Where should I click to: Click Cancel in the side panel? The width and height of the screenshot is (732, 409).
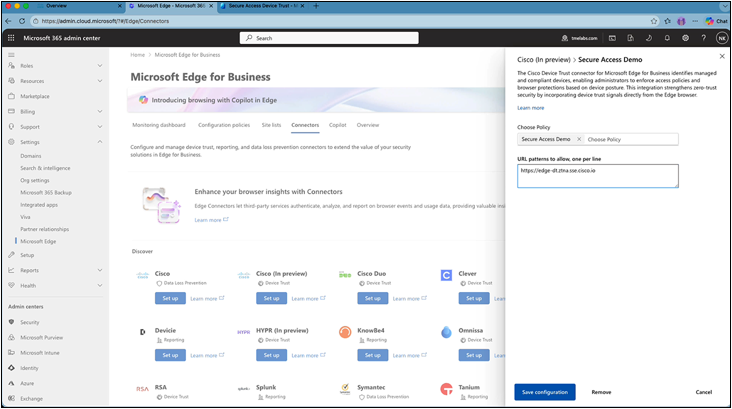pyautogui.click(x=704, y=392)
